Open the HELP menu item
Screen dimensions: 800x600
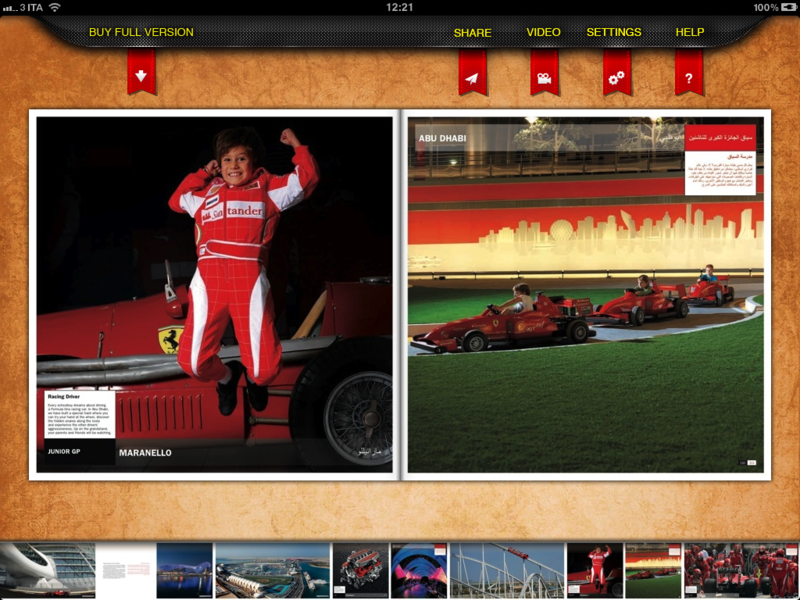[x=690, y=32]
